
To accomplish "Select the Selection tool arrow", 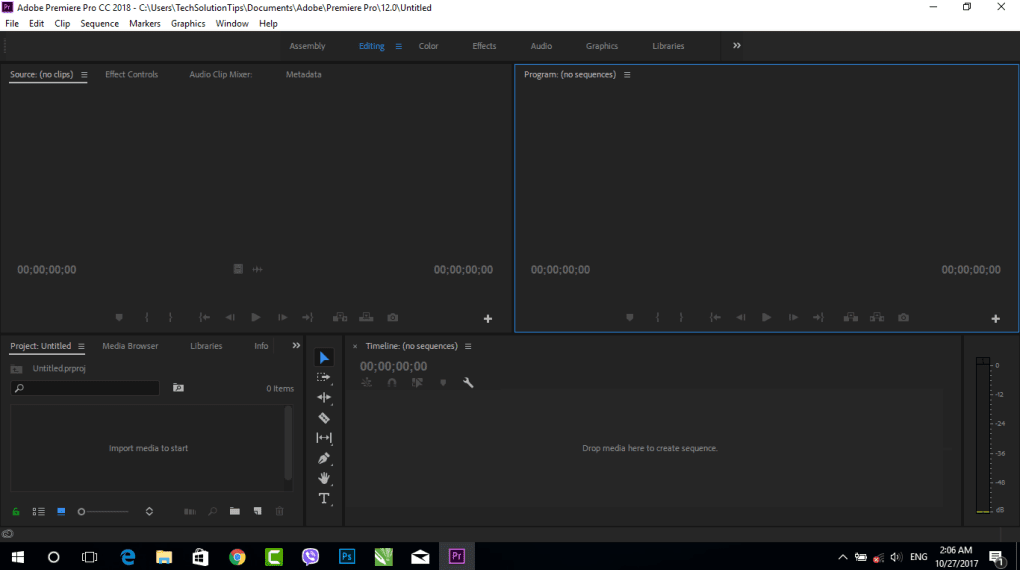I will click(x=324, y=357).
